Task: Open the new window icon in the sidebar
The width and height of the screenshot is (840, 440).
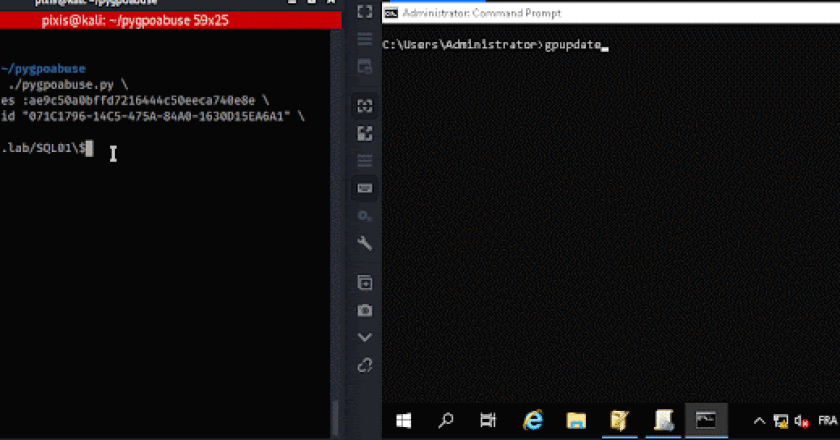Action: point(364,283)
